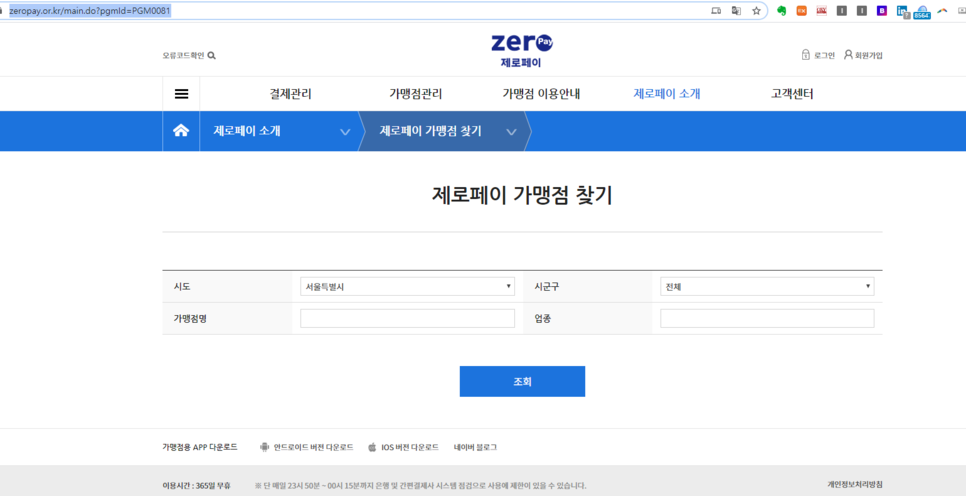The height and width of the screenshot is (496, 966).
Task: Click the Android icon in footer
Action: (265, 447)
